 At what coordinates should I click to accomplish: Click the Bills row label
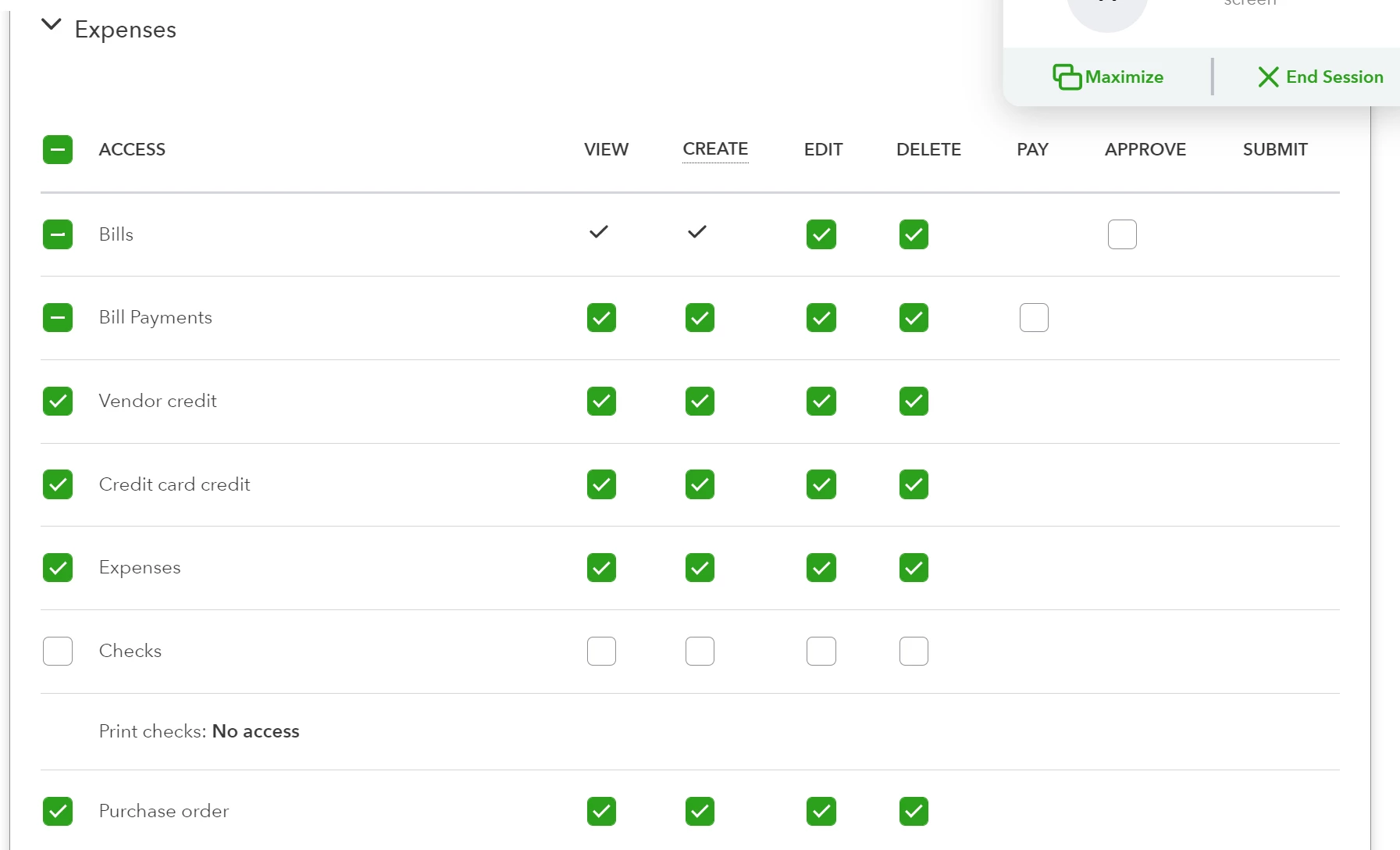(116, 234)
